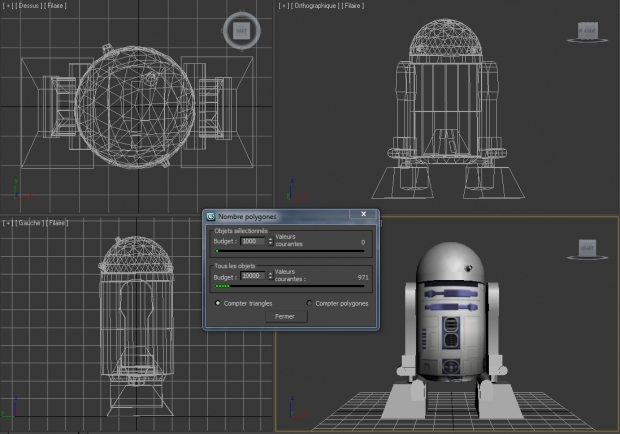Open the Filaire shading menu in the Gauche viewport
Viewport: 620px width, 434px height.
click(57, 223)
